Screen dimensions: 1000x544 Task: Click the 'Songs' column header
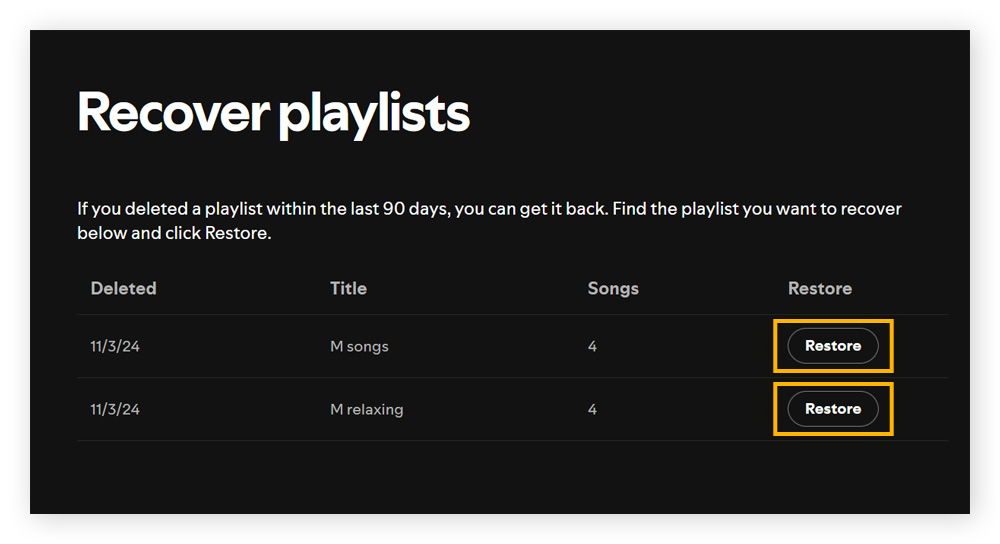(613, 289)
